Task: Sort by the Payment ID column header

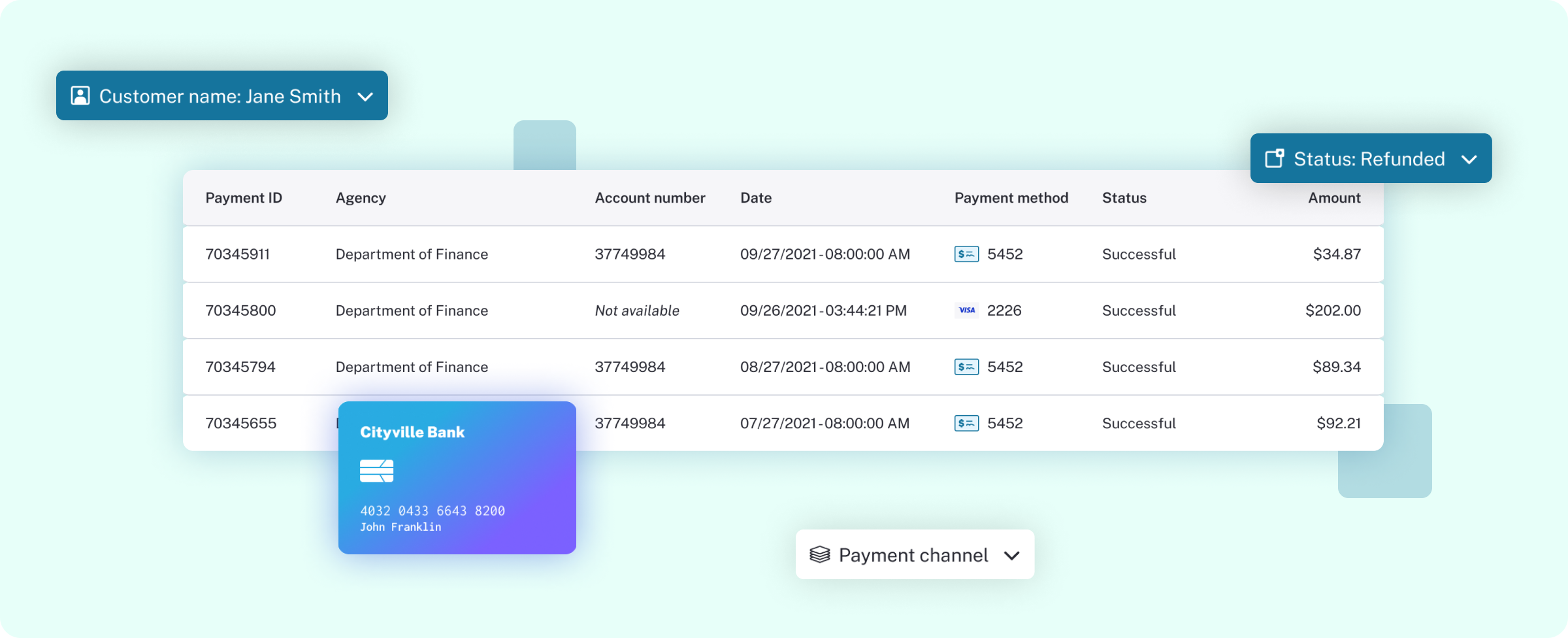Action: pyautogui.click(x=244, y=197)
